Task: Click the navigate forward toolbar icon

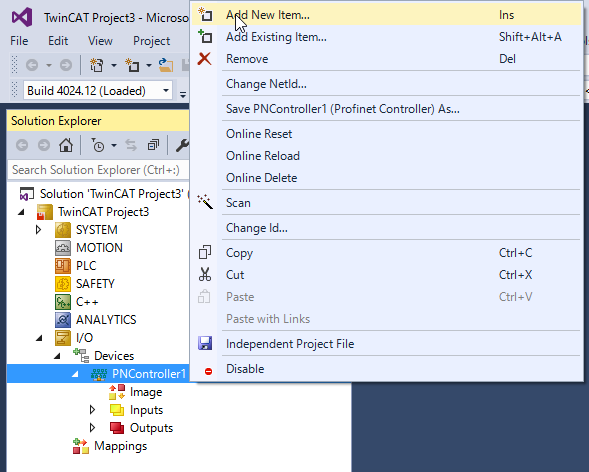Action: pos(66,65)
